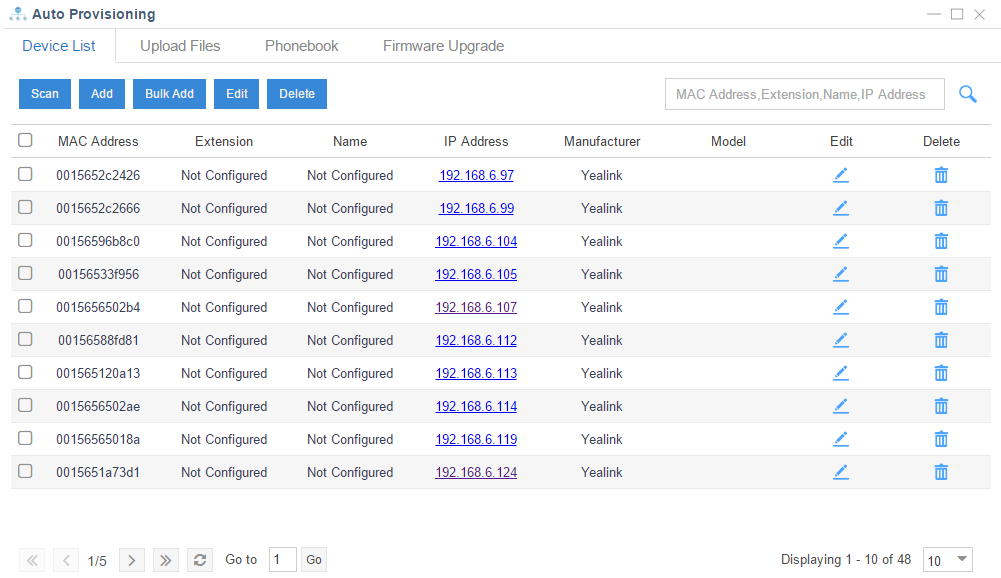The width and height of the screenshot is (1001, 578).
Task: Switch to the Upload Files tab
Action: [x=180, y=46]
